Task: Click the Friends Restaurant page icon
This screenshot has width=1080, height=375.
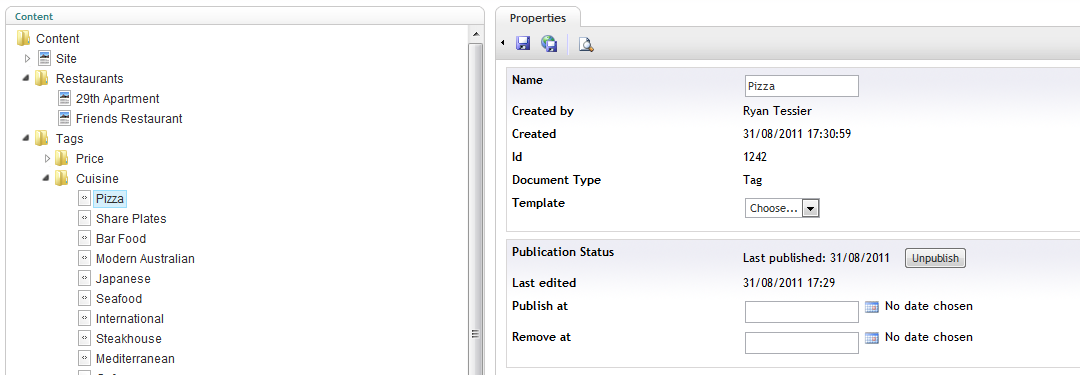Action: coord(64,118)
